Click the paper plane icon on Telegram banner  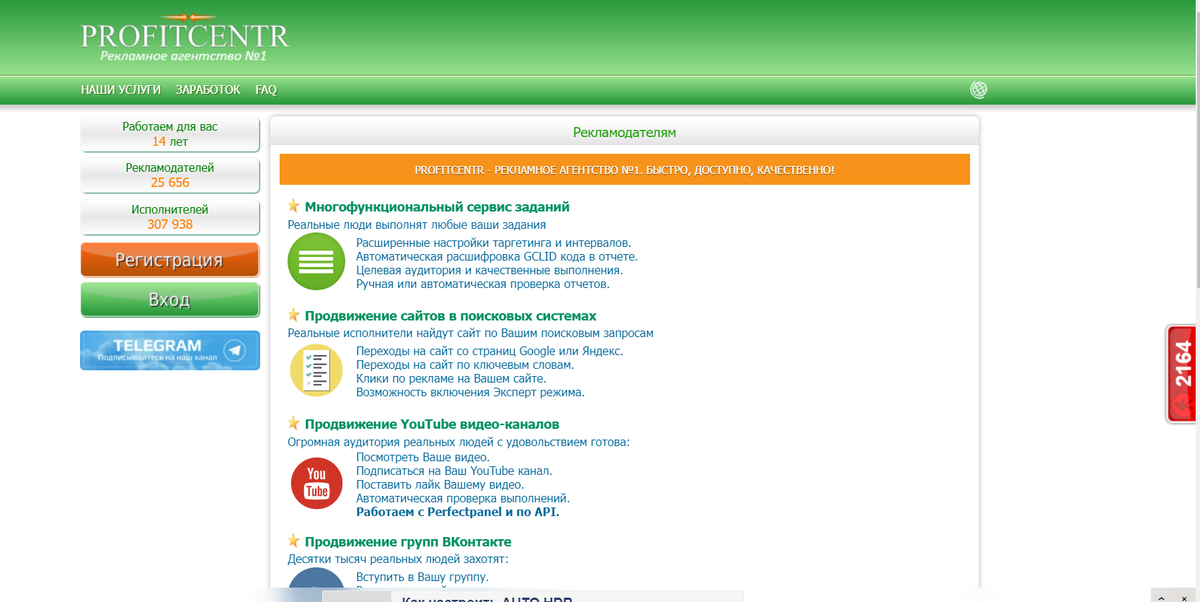234,350
